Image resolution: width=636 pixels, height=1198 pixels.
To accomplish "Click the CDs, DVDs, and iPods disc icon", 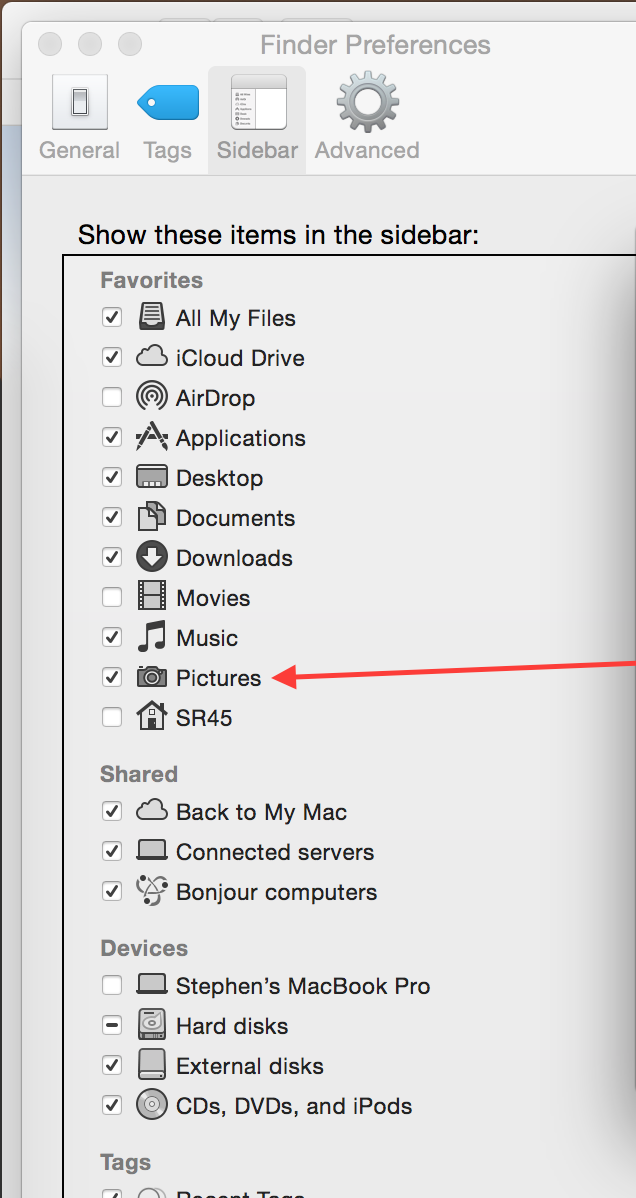I will point(151,1106).
